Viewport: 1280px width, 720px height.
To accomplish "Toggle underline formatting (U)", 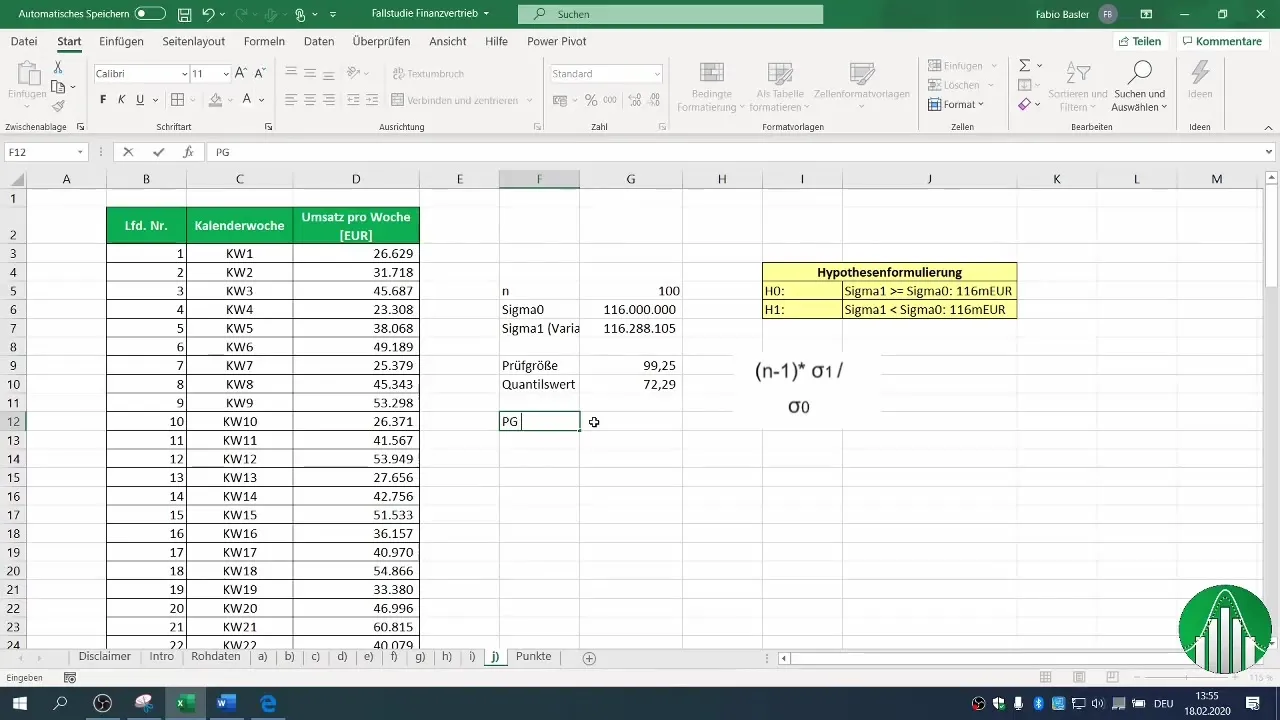I will coord(140,100).
